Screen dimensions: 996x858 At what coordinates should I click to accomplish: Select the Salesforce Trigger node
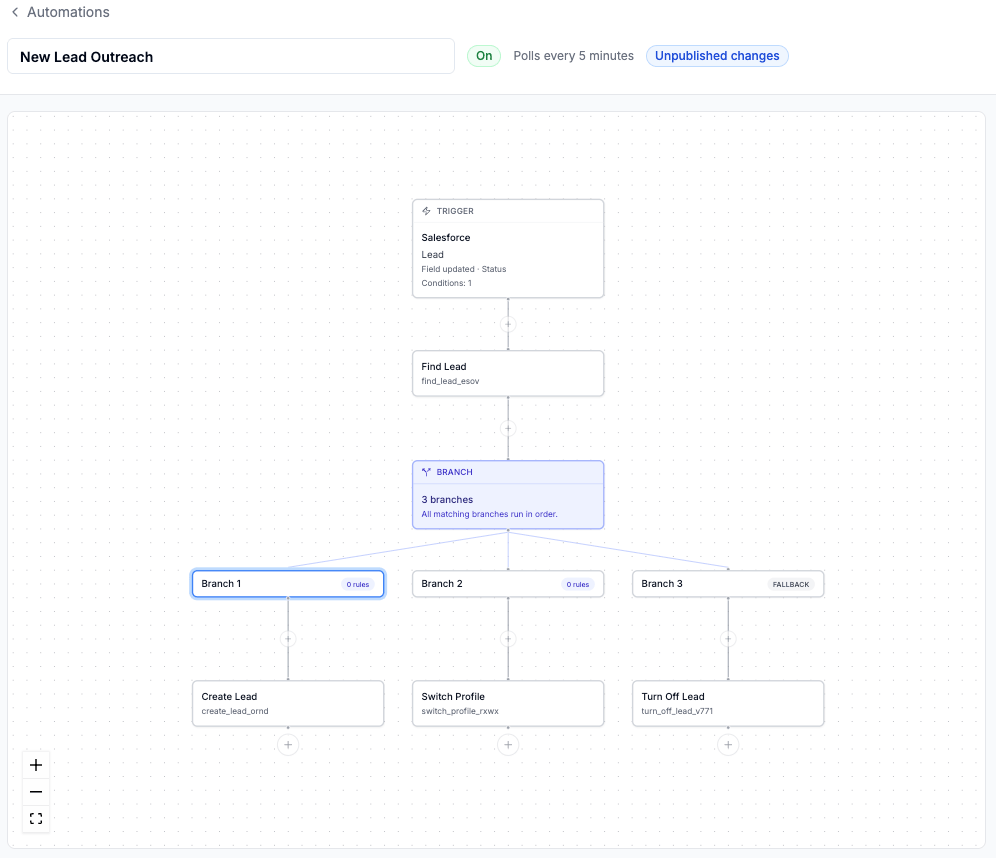click(x=508, y=248)
